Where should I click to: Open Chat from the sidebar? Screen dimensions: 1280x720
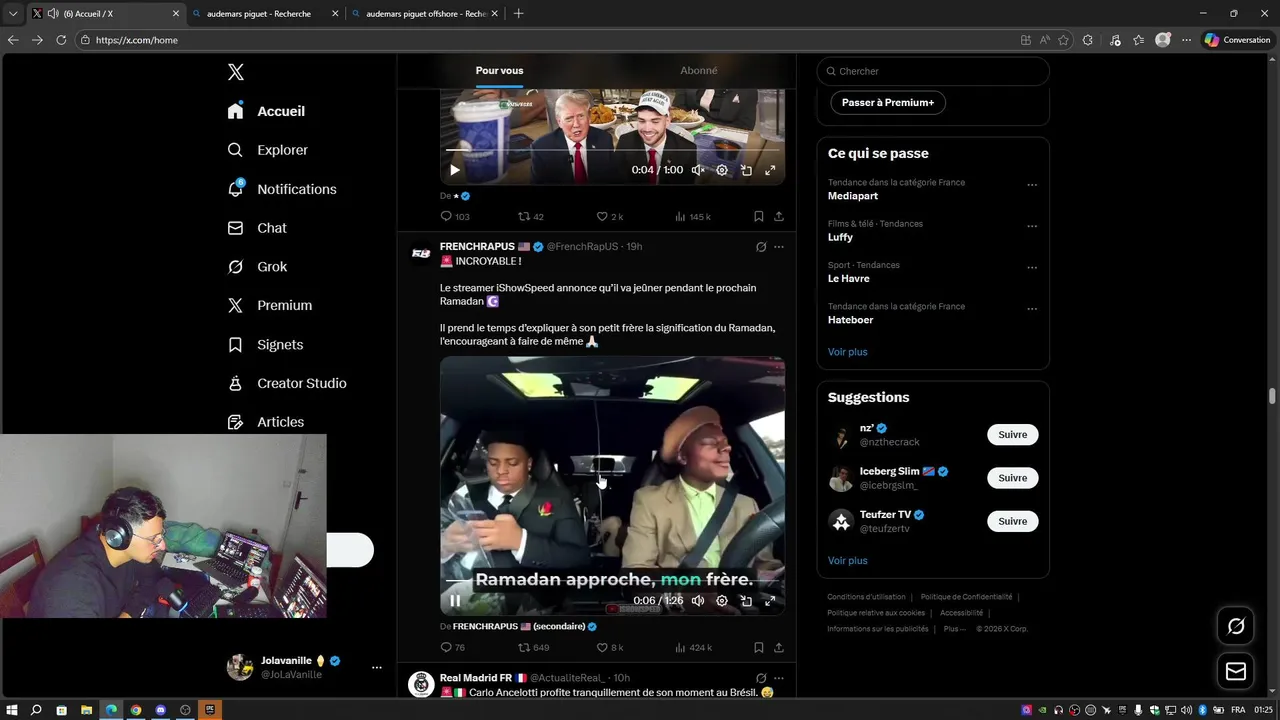click(257, 228)
